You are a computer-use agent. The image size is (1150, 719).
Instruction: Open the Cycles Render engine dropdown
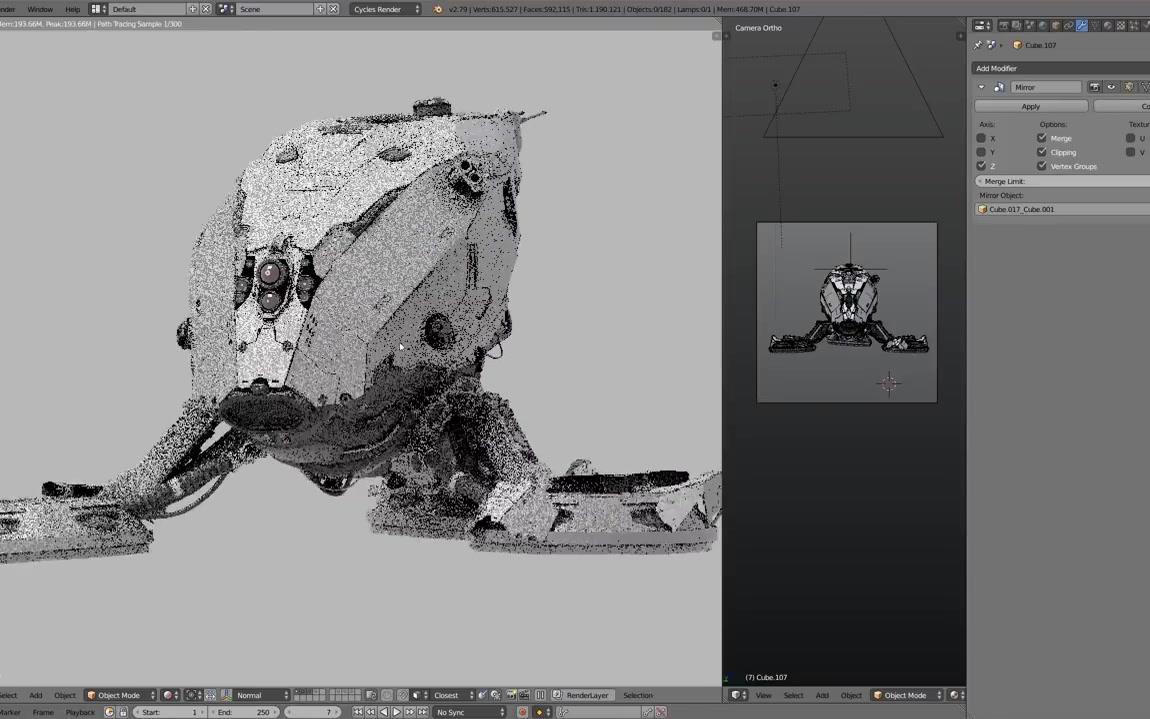386,9
